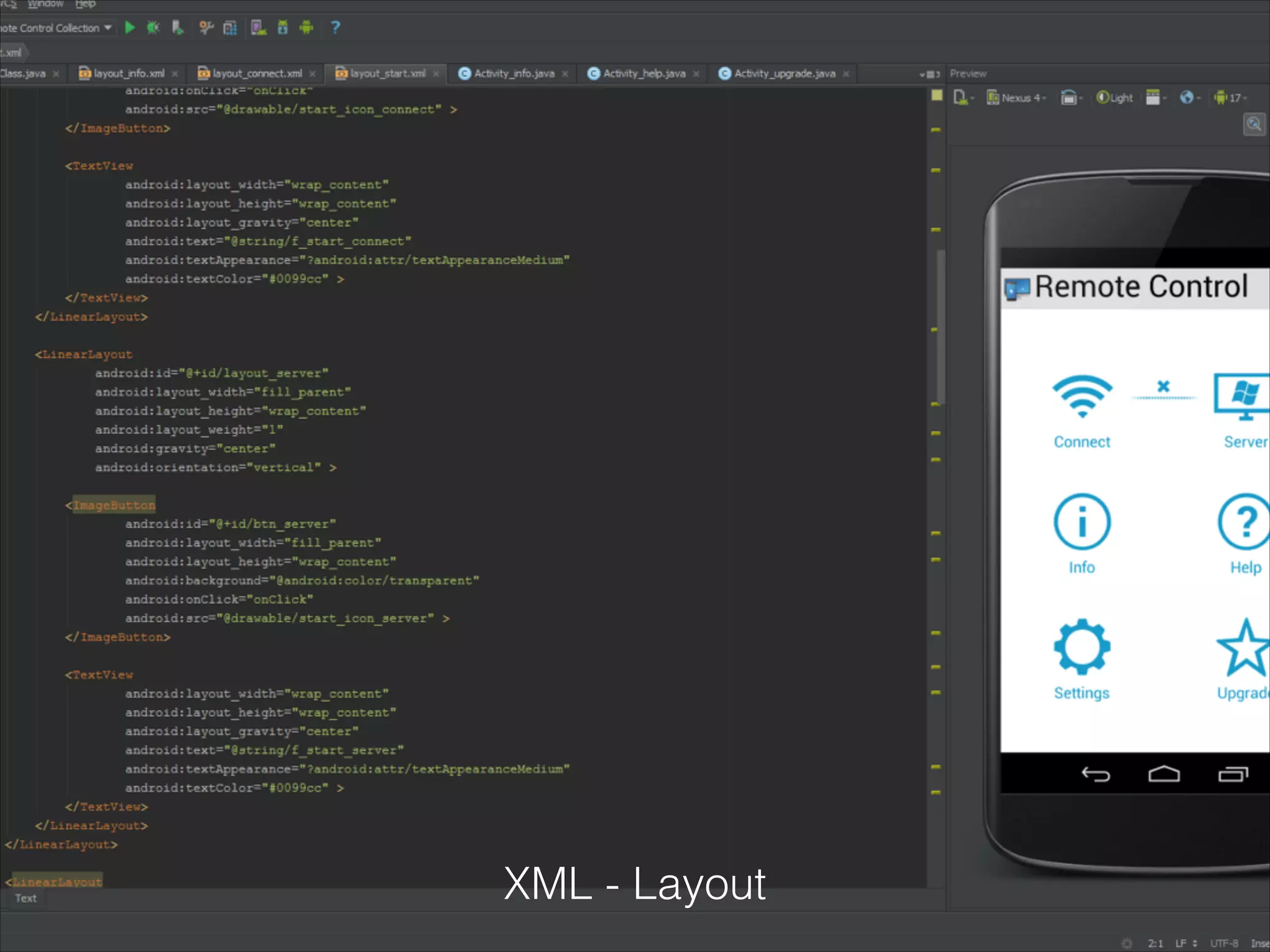Open the API level 17 dropdown
1270x952 pixels.
1230,98
